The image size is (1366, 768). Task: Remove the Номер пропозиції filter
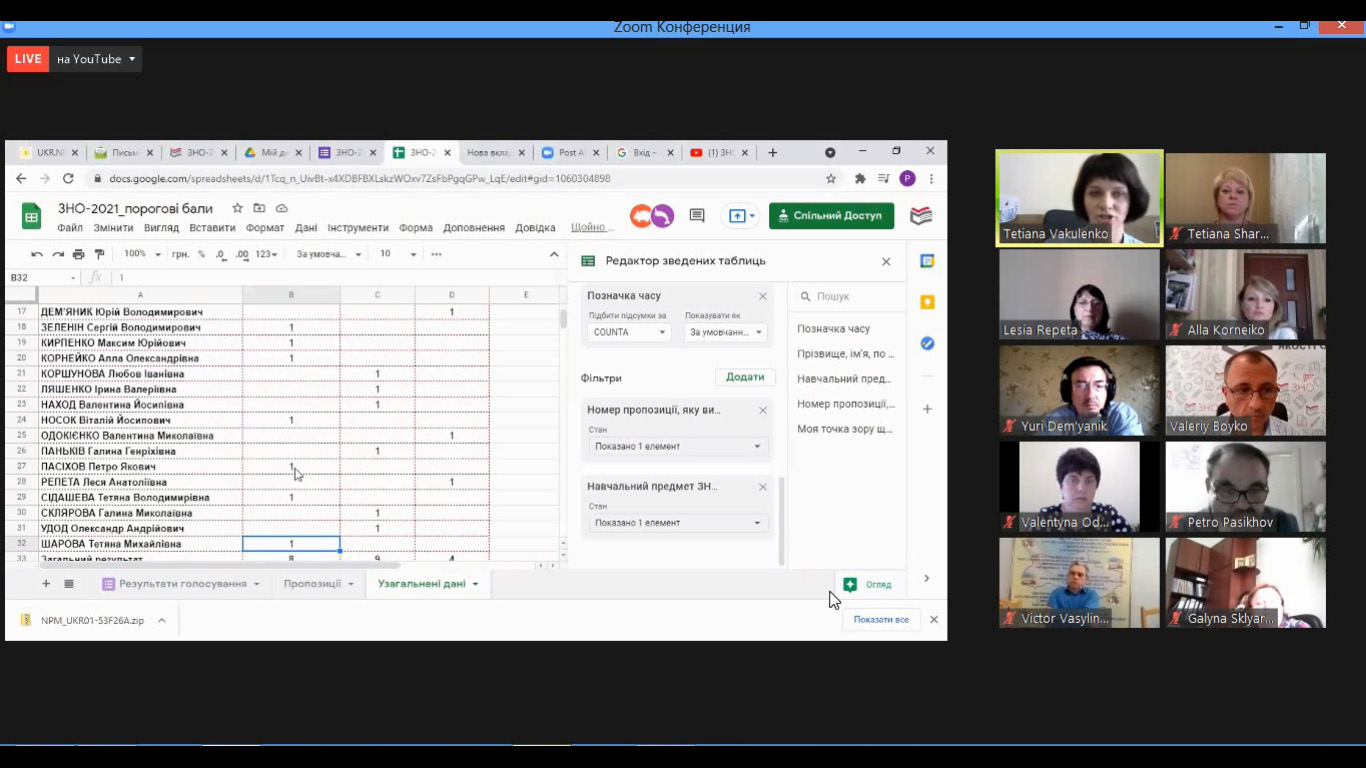click(763, 410)
